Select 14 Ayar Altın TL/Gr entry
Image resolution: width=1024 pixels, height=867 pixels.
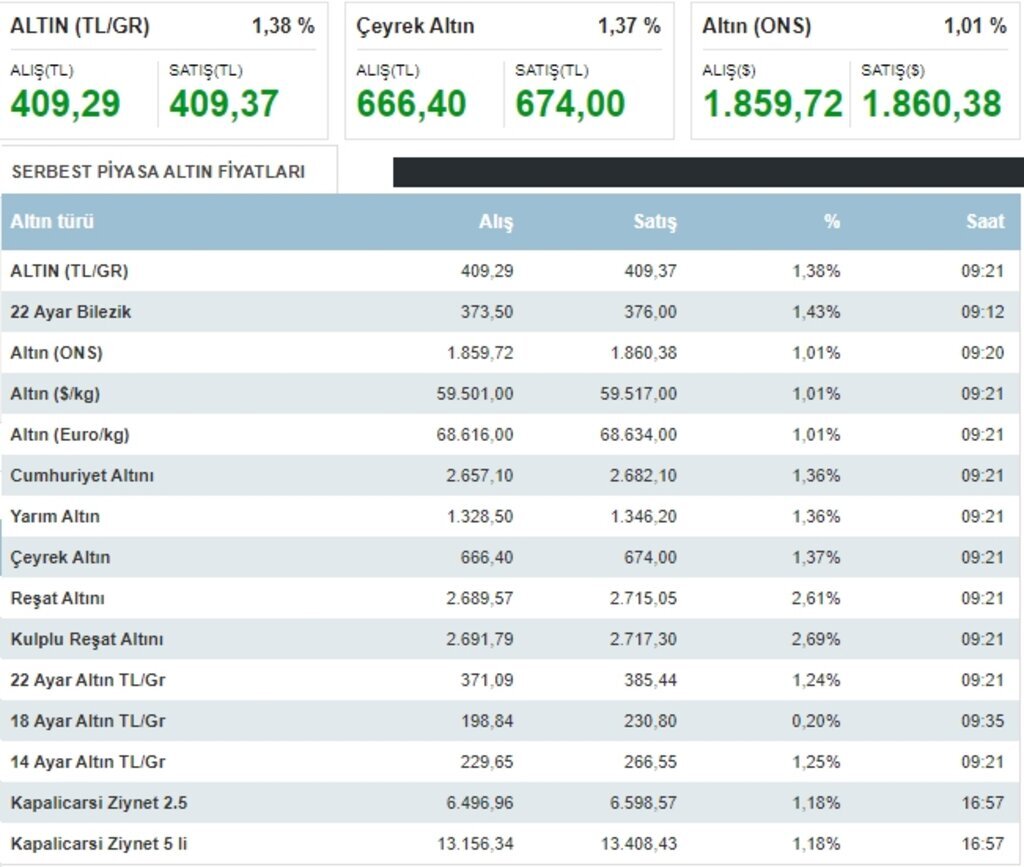coord(88,762)
